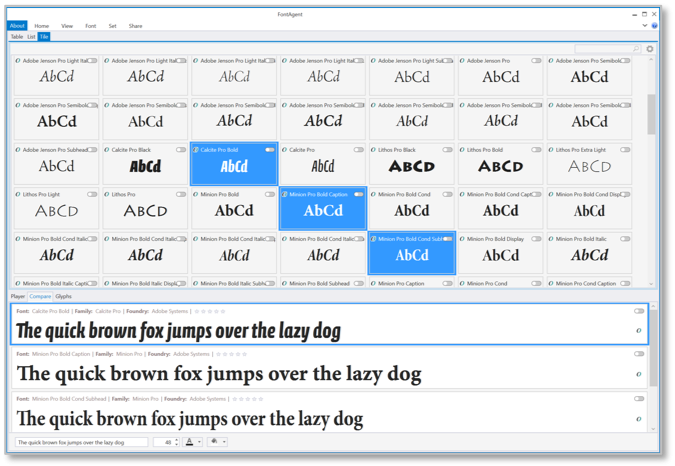Click the sample text input field
The width and height of the screenshot is (675, 466).
click(81, 442)
